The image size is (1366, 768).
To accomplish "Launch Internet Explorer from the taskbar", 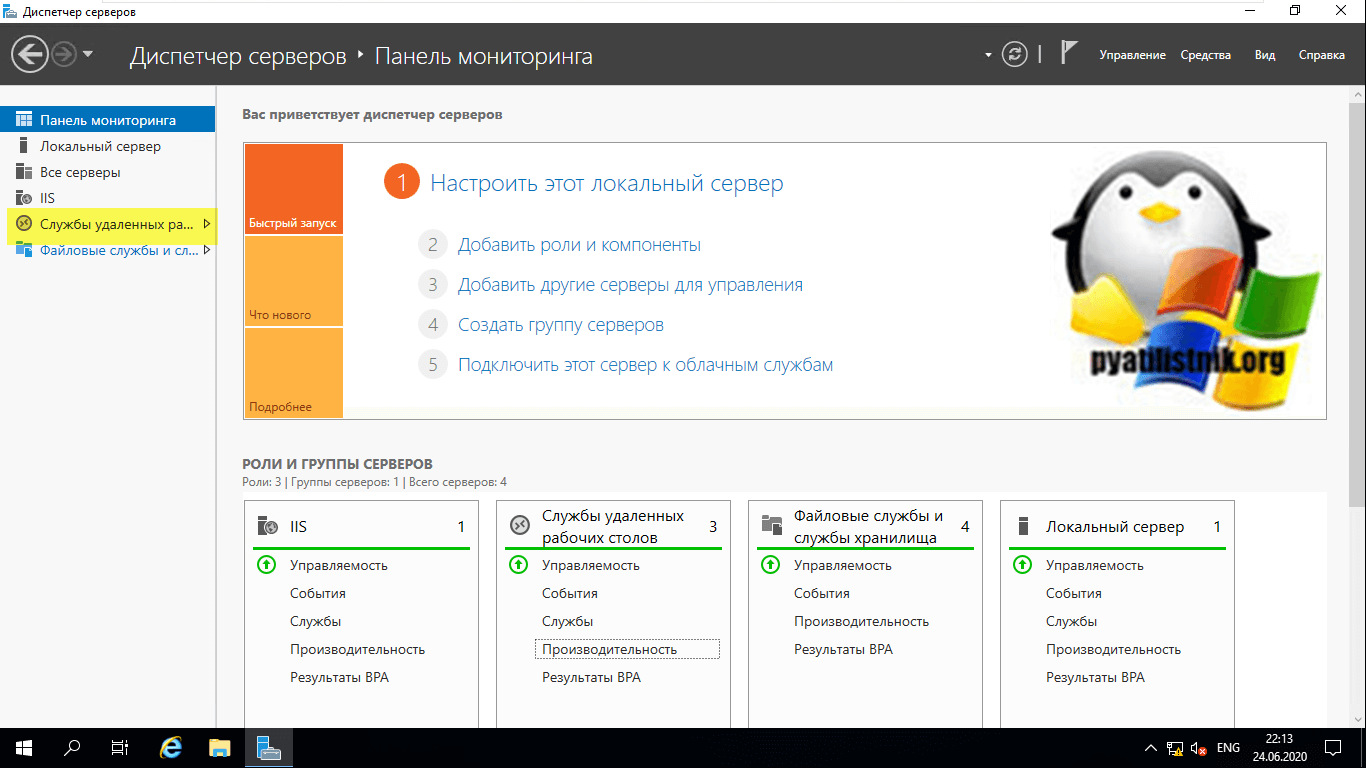I will coord(172,747).
